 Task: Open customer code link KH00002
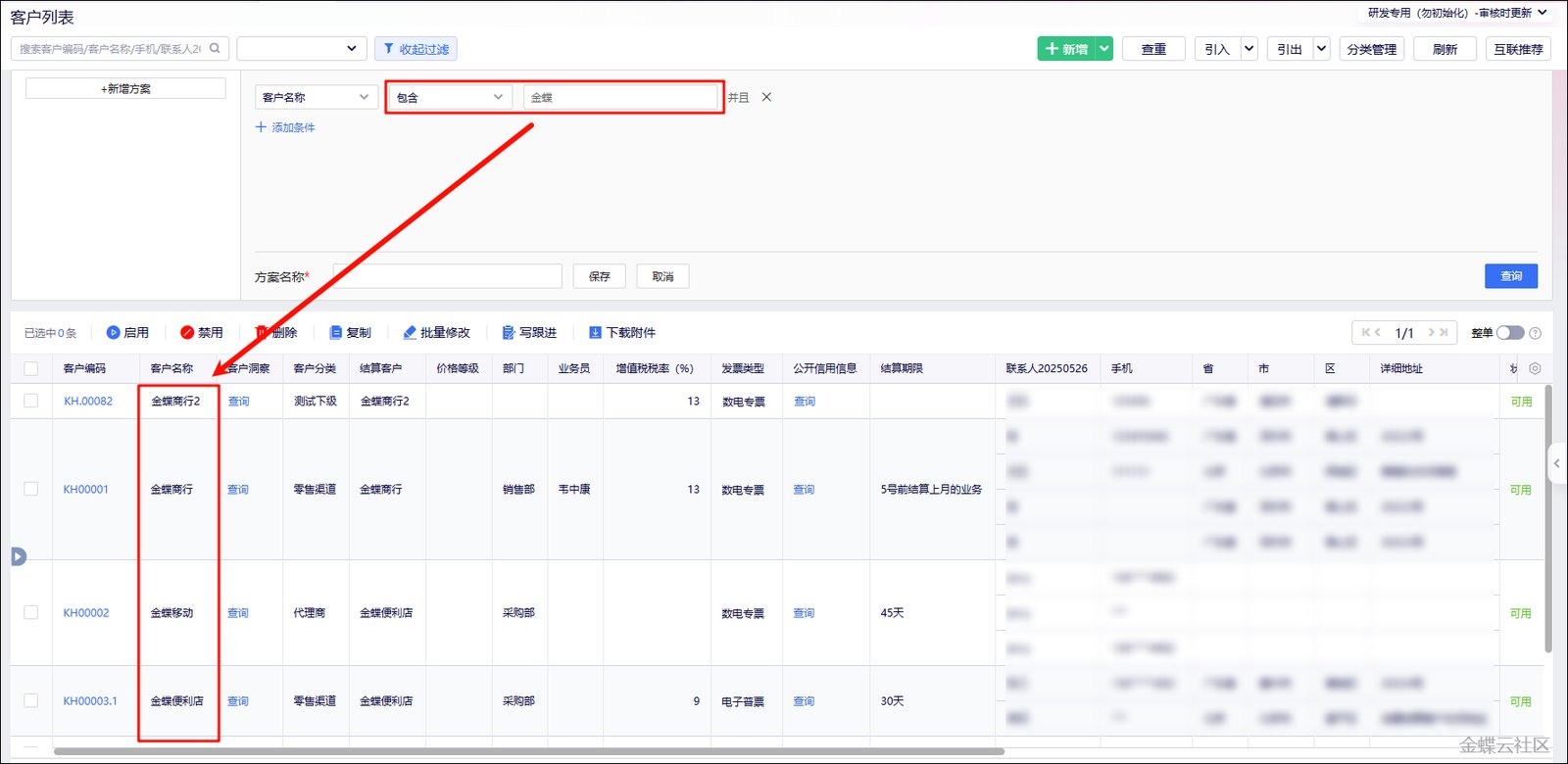[86, 612]
